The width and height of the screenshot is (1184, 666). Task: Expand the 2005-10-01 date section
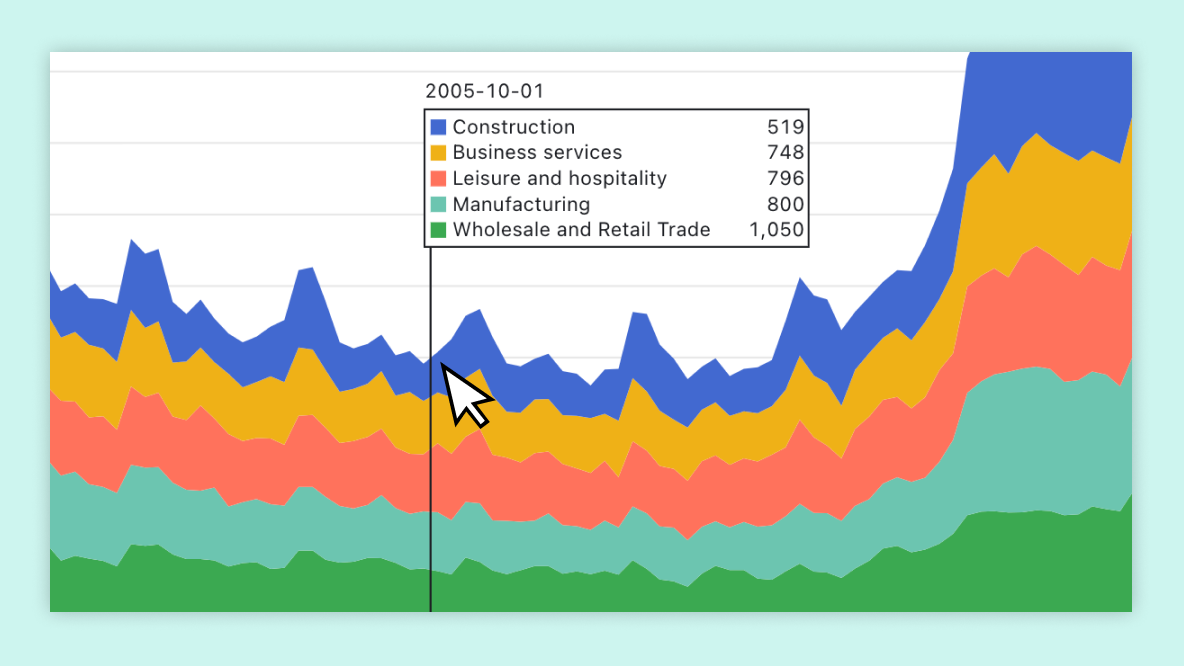coord(485,90)
